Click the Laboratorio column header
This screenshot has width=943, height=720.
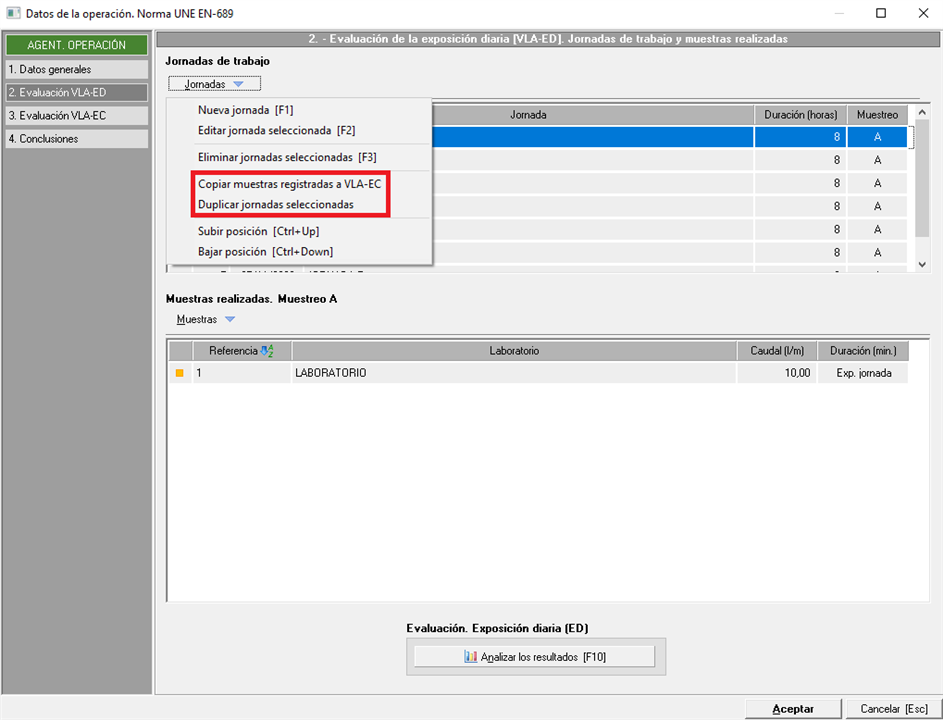(x=514, y=351)
